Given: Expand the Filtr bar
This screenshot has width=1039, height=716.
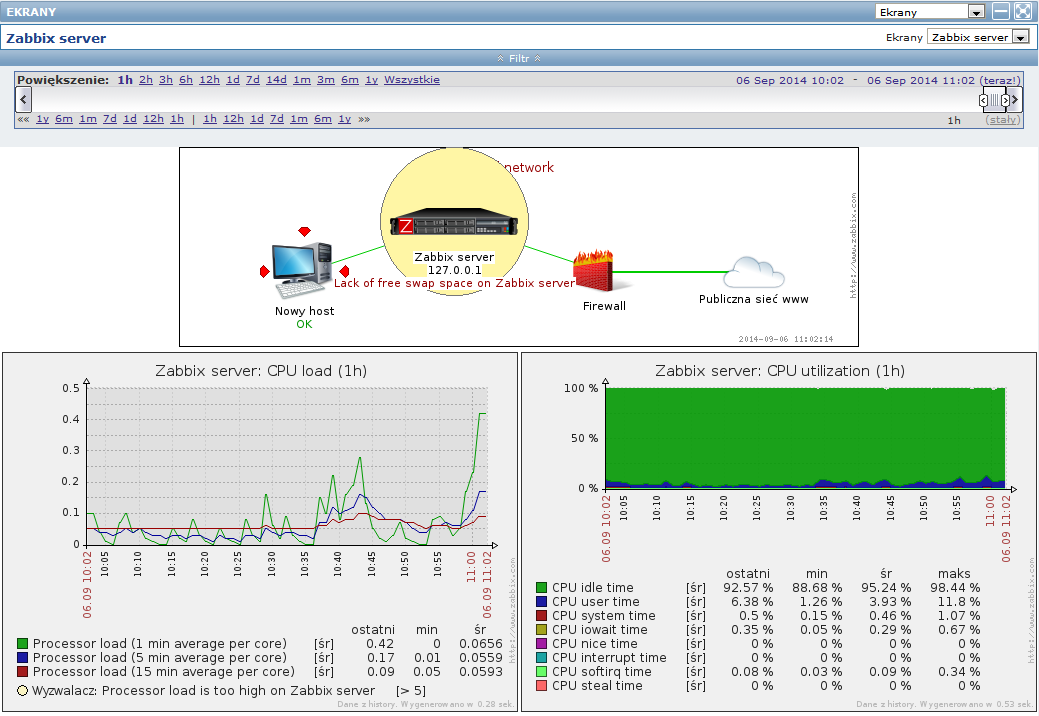Looking at the screenshot, I should (x=519, y=58).
